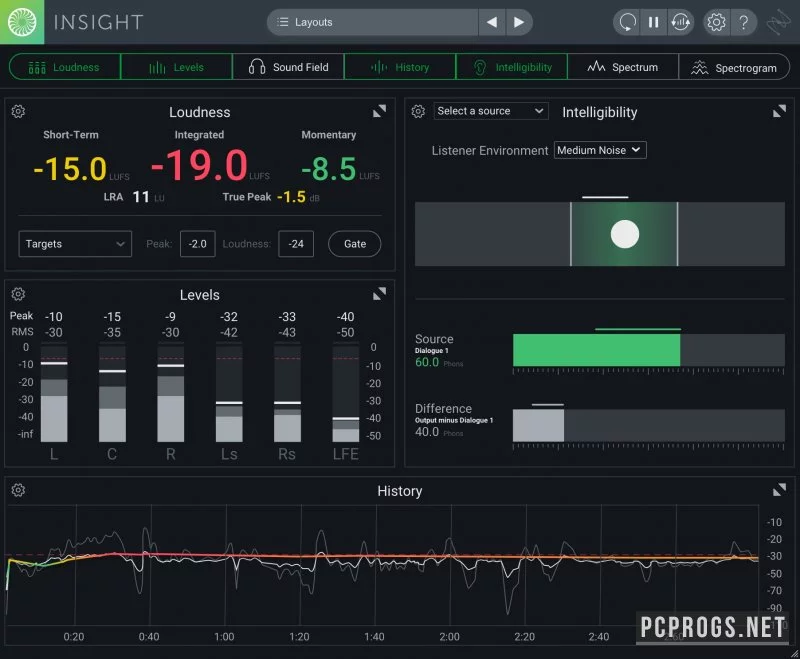Click the Gate button
Viewport: 800px width, 659px height.
(x=355, y=244)
